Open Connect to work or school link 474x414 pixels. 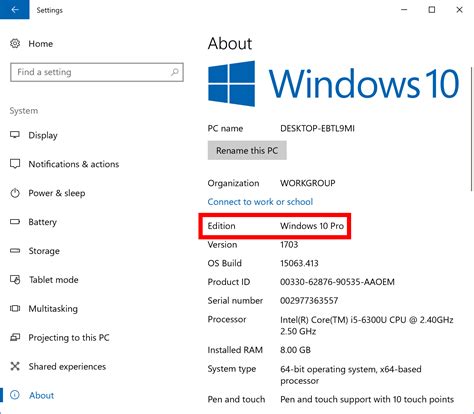click(260, 202)
